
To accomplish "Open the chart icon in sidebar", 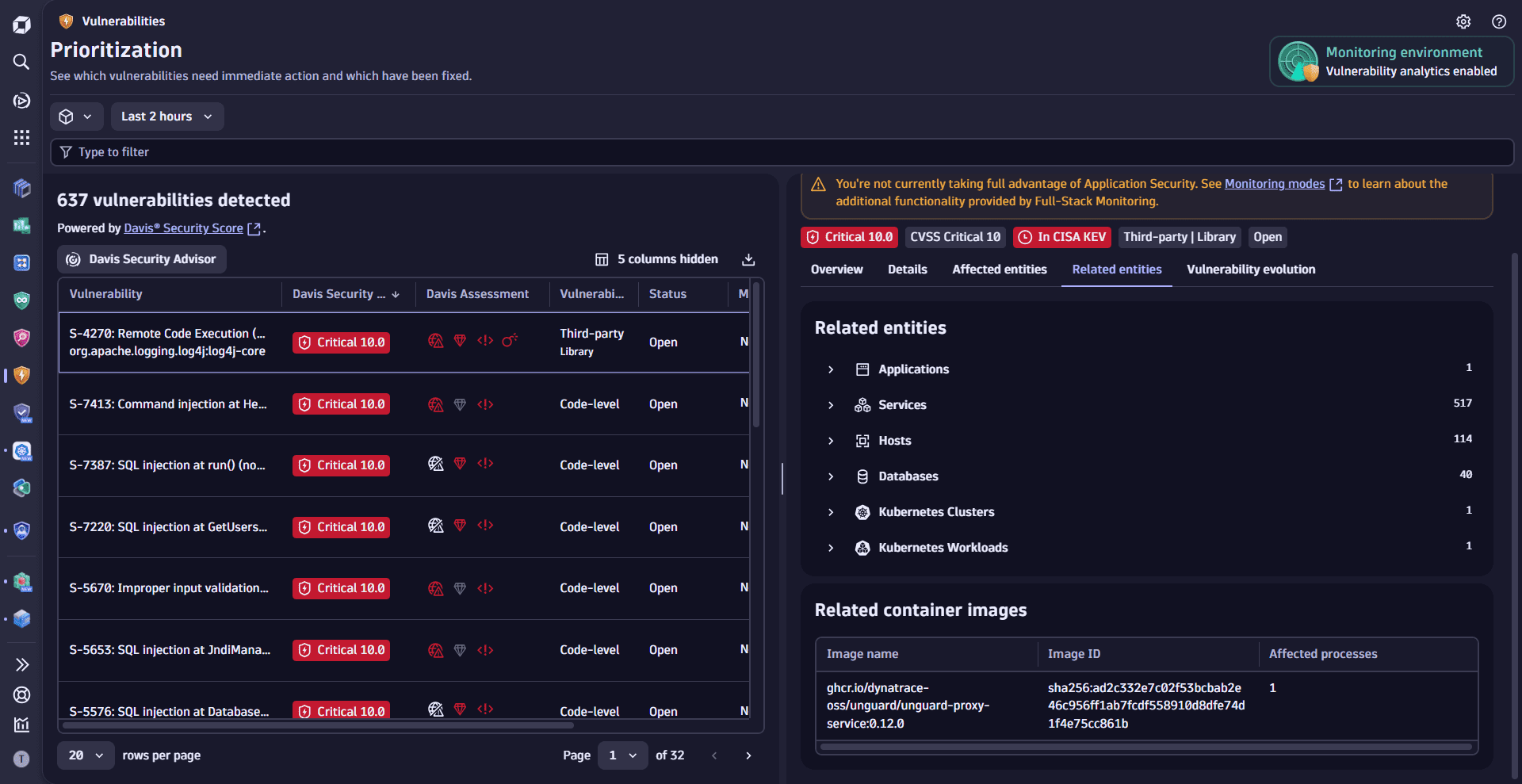I will pos(21,725).
